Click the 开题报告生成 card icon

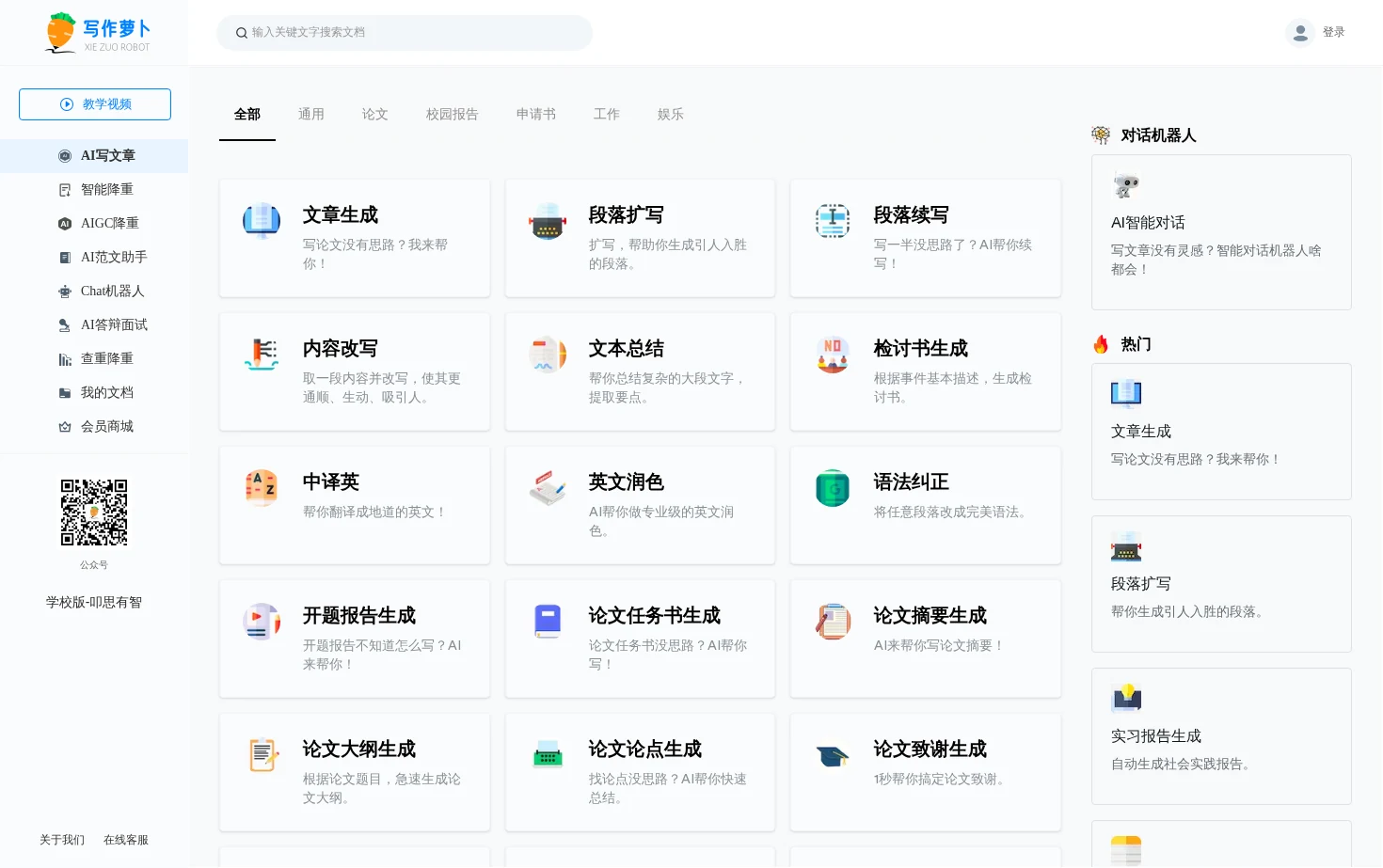point(262,622)
